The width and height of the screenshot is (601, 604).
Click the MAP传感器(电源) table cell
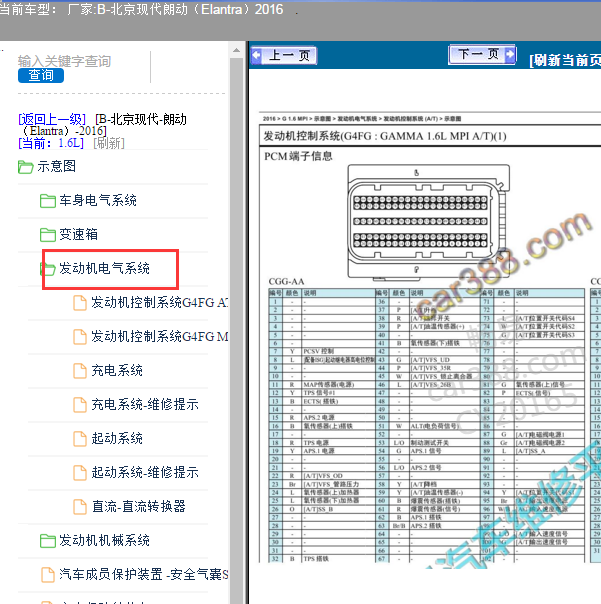coord(338,384)
